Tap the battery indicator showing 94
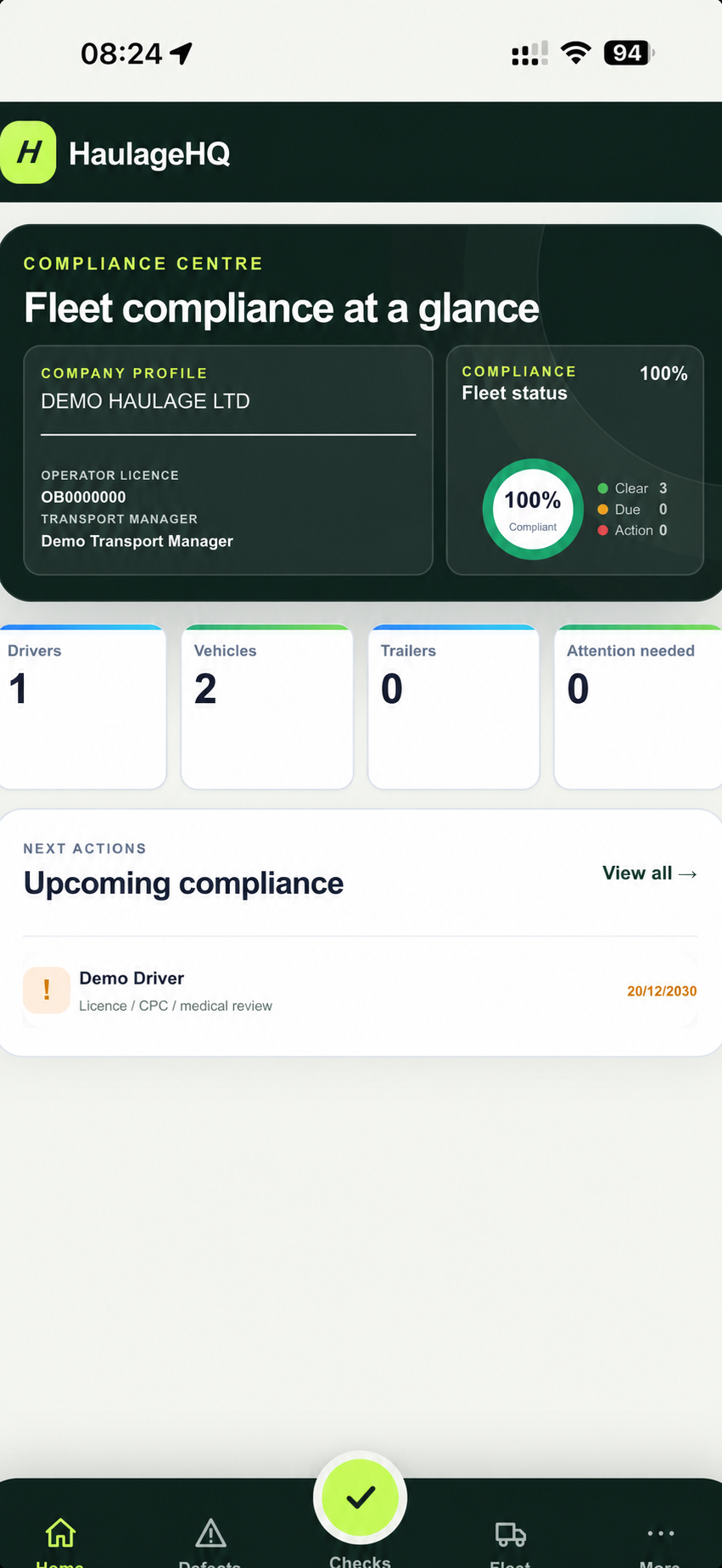This screenshot has width=722, height=1568. (629, 53)
